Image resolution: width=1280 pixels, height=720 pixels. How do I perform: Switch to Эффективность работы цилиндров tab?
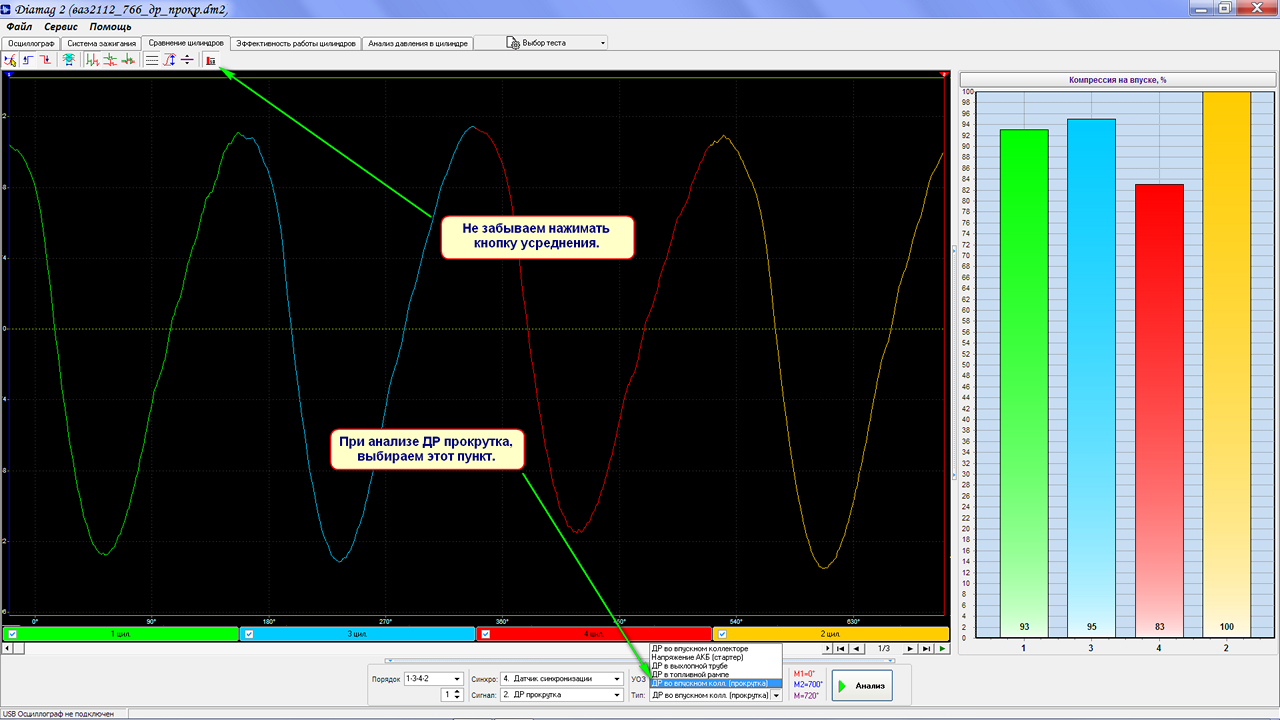pos(295,43)
